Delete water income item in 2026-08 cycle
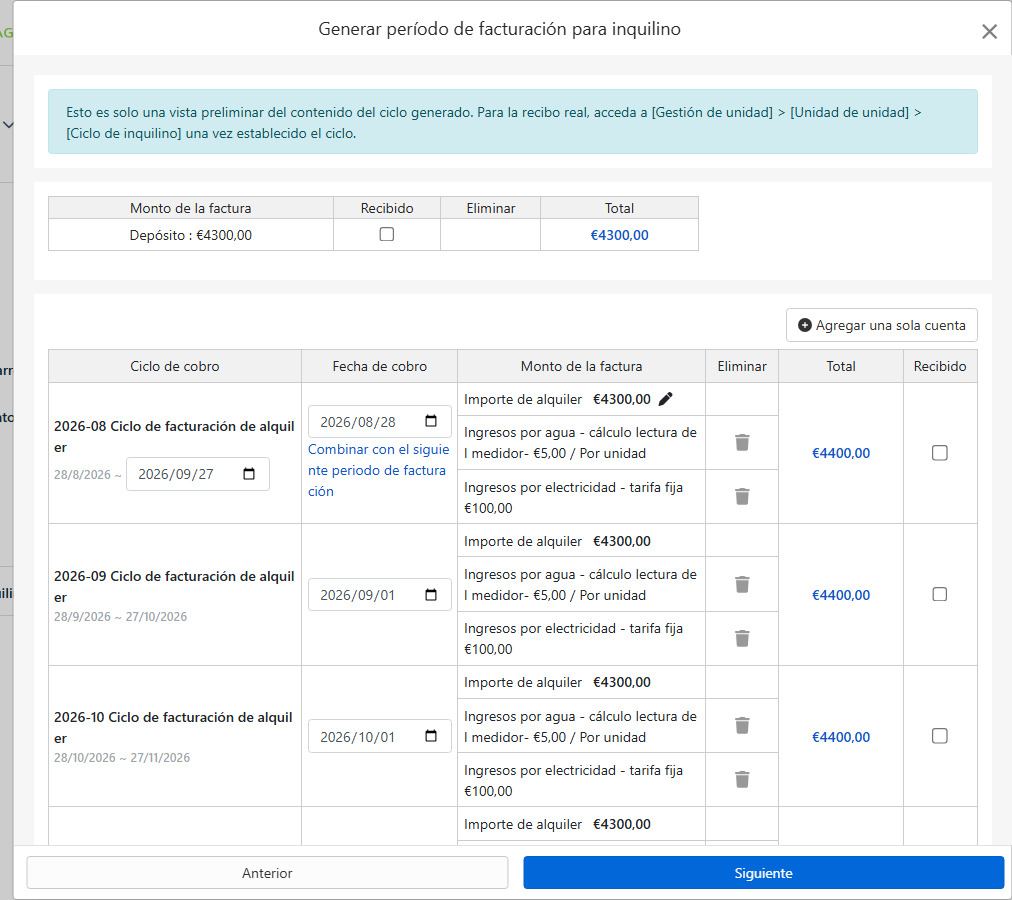The width and height of the screenshot is (1012, 900). tap(742, 442)
